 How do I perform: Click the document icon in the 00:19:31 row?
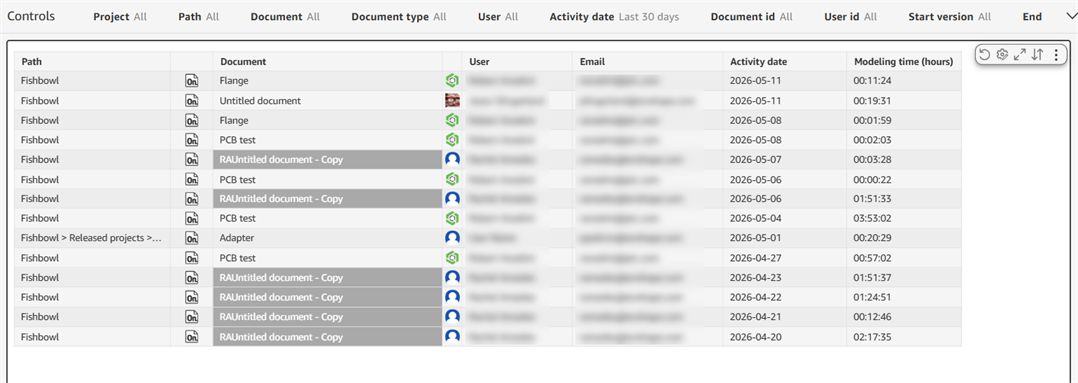coord(192,101)
